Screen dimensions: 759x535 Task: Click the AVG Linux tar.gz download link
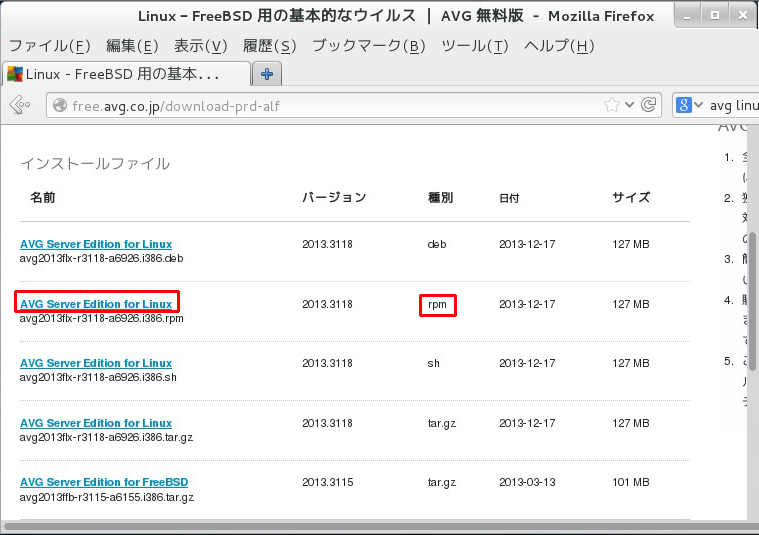tap(96, 423)
